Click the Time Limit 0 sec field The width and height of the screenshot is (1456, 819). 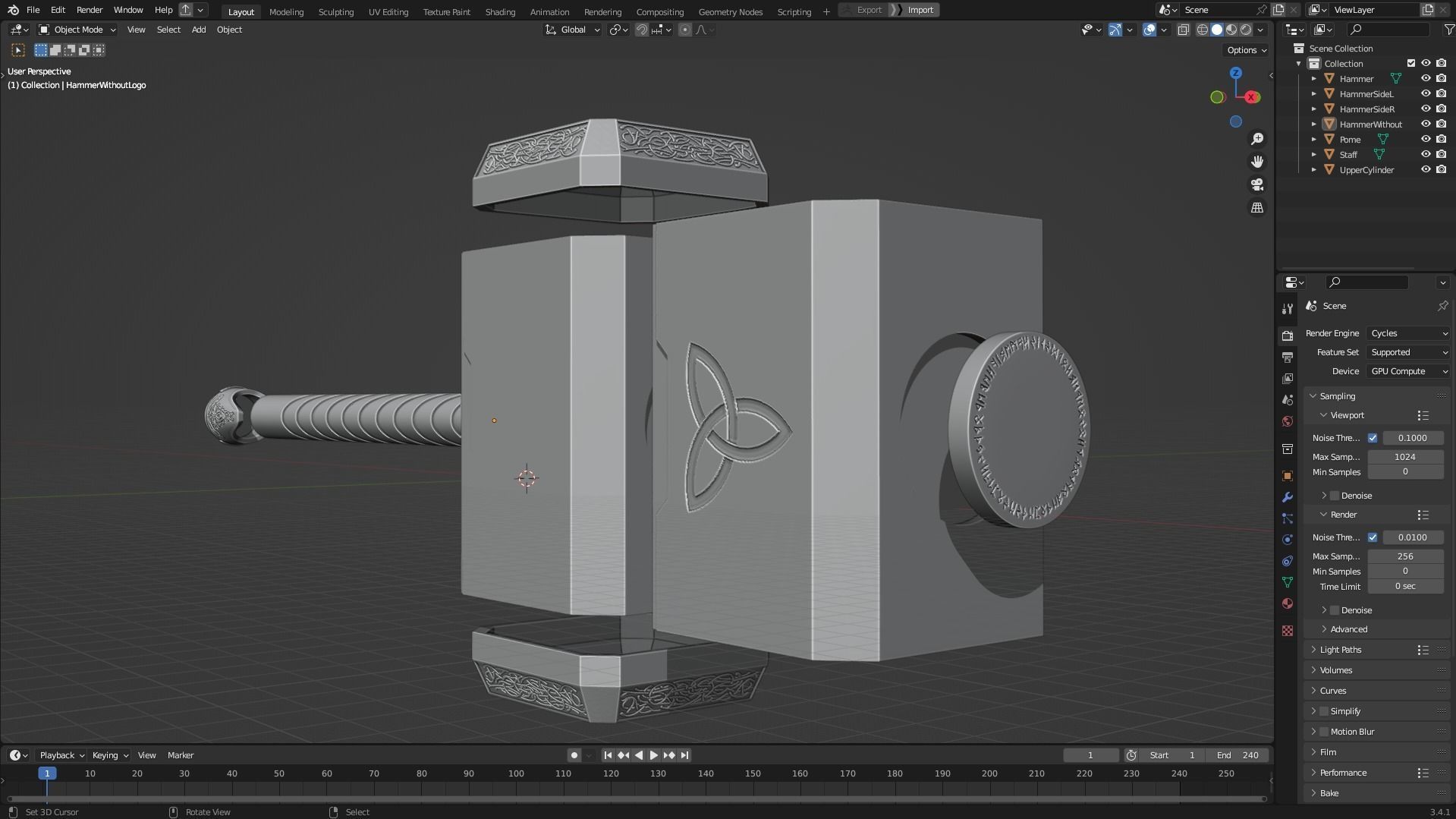coord(1404,587)
